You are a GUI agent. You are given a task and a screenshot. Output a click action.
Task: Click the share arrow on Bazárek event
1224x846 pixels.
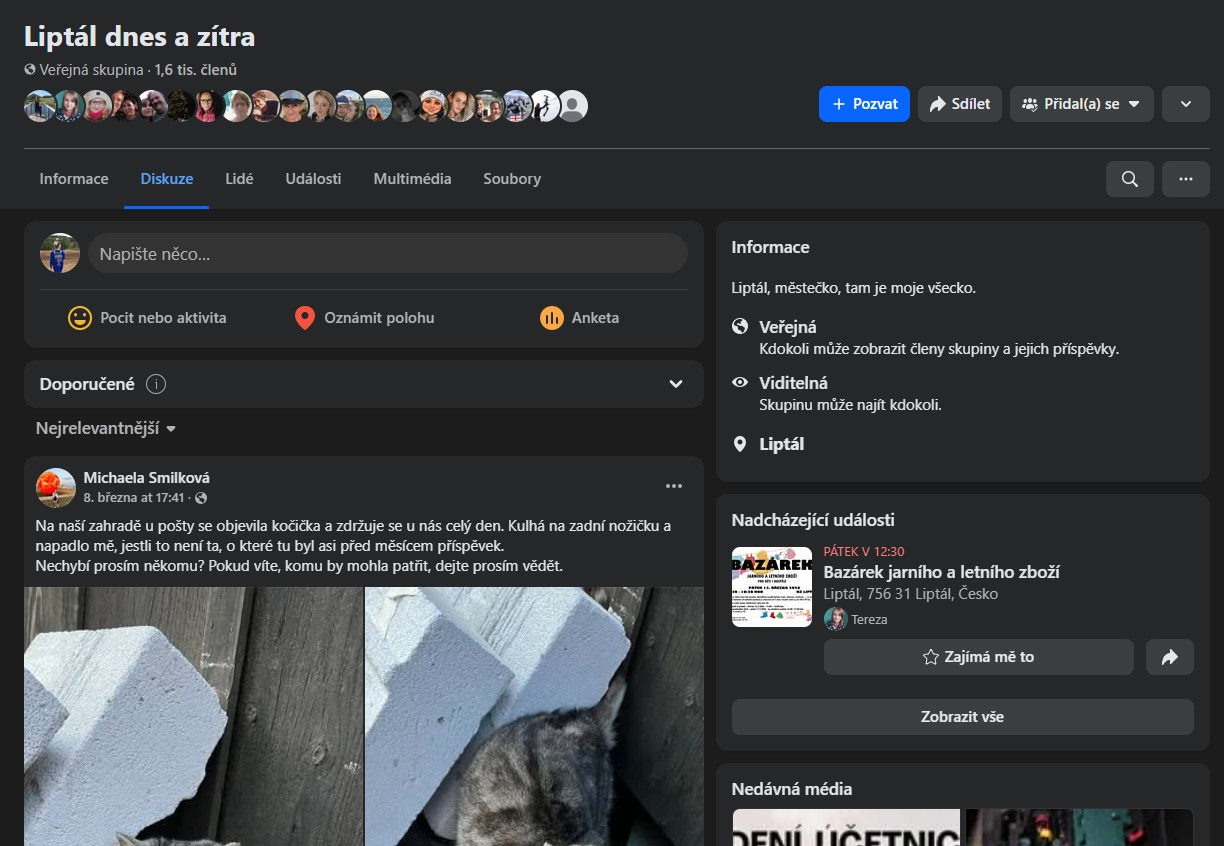point(1169,657)
